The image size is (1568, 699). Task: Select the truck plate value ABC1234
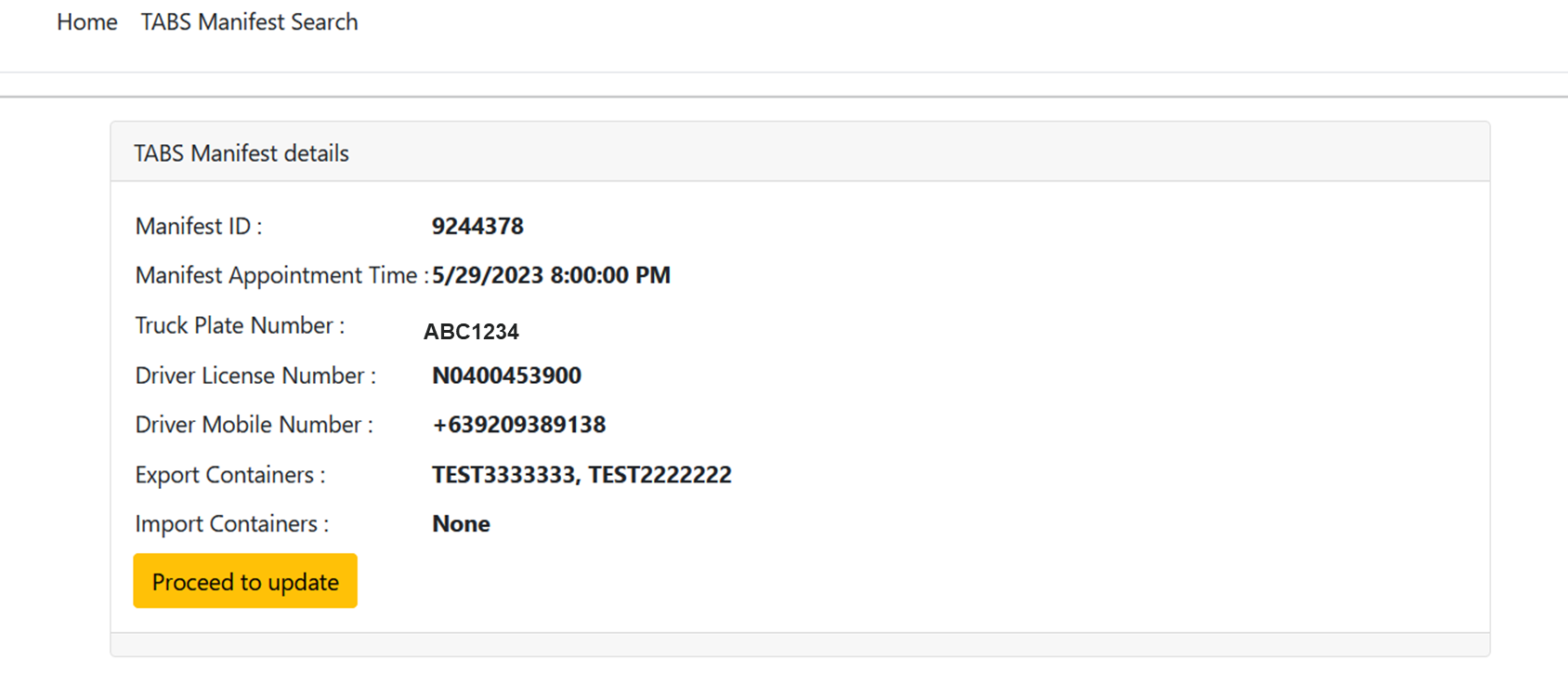pyautogui.click(x=471, y=332)
